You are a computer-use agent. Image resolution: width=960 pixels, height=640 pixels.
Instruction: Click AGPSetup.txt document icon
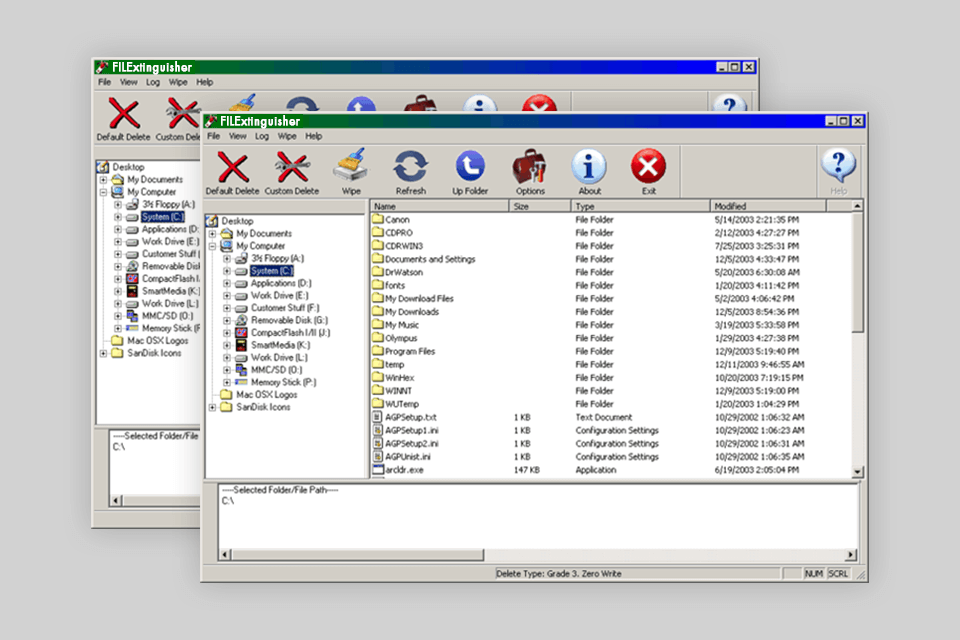coord(378,417)
